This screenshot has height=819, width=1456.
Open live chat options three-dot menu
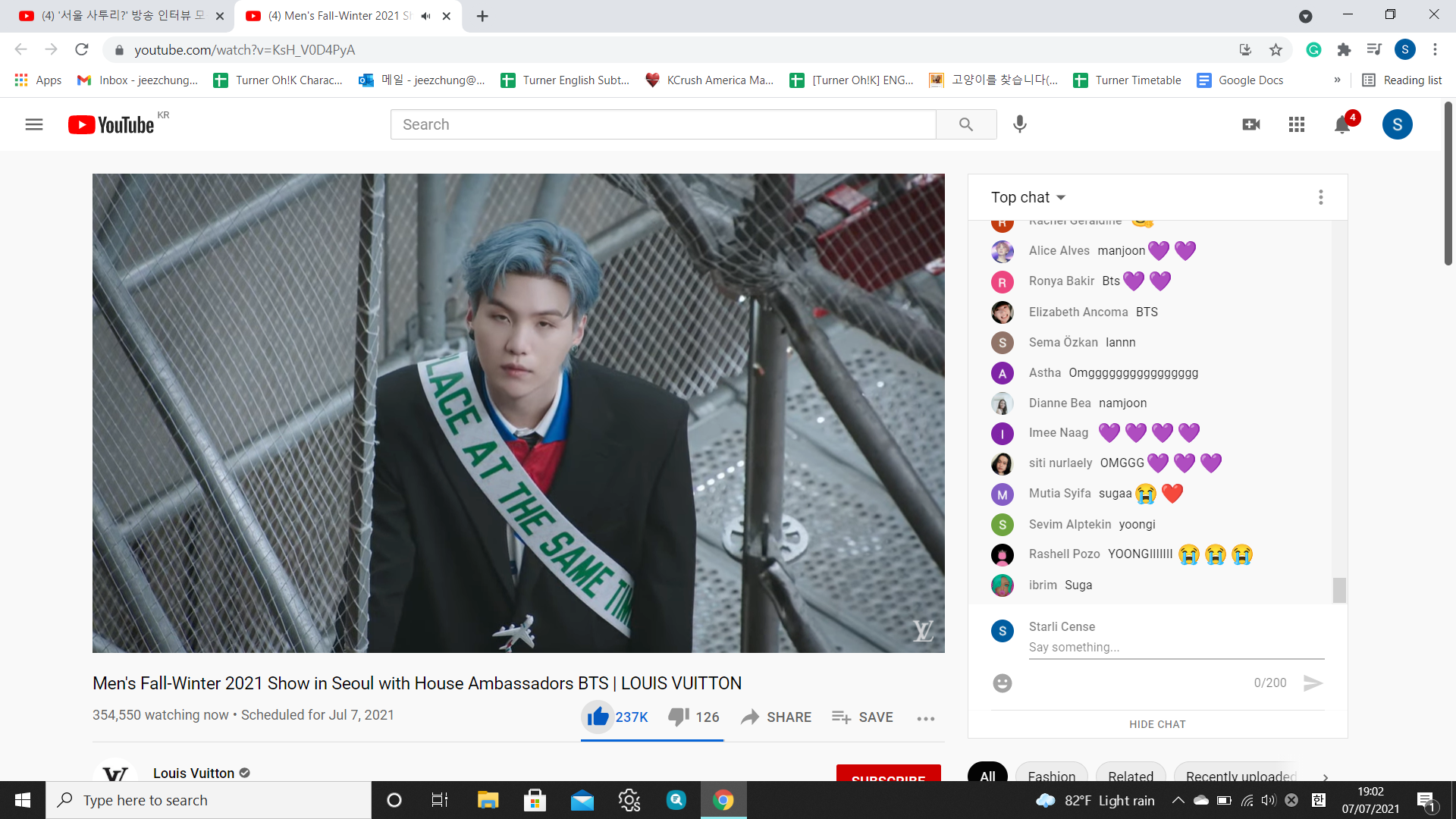tap(1321, 197)
